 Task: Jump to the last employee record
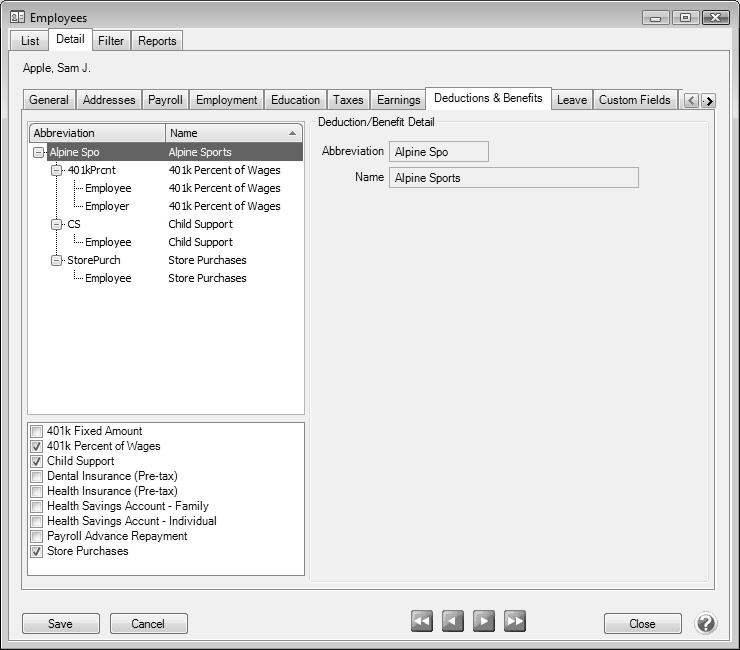515,622
